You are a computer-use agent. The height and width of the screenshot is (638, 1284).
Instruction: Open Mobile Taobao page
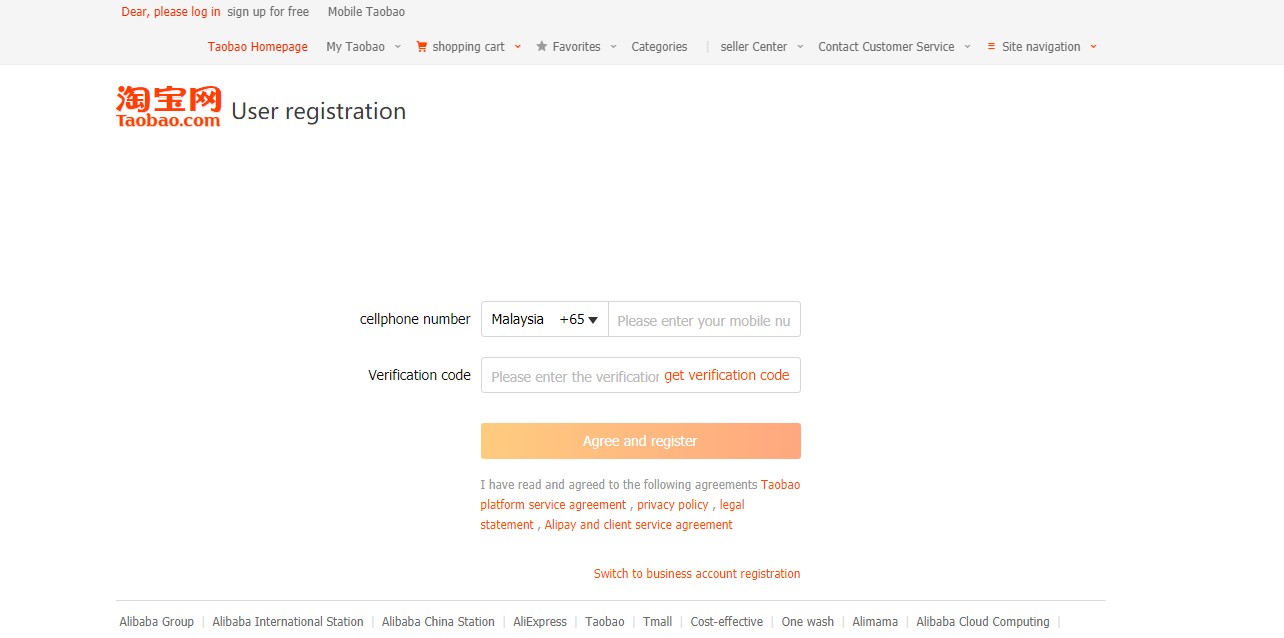366,11
